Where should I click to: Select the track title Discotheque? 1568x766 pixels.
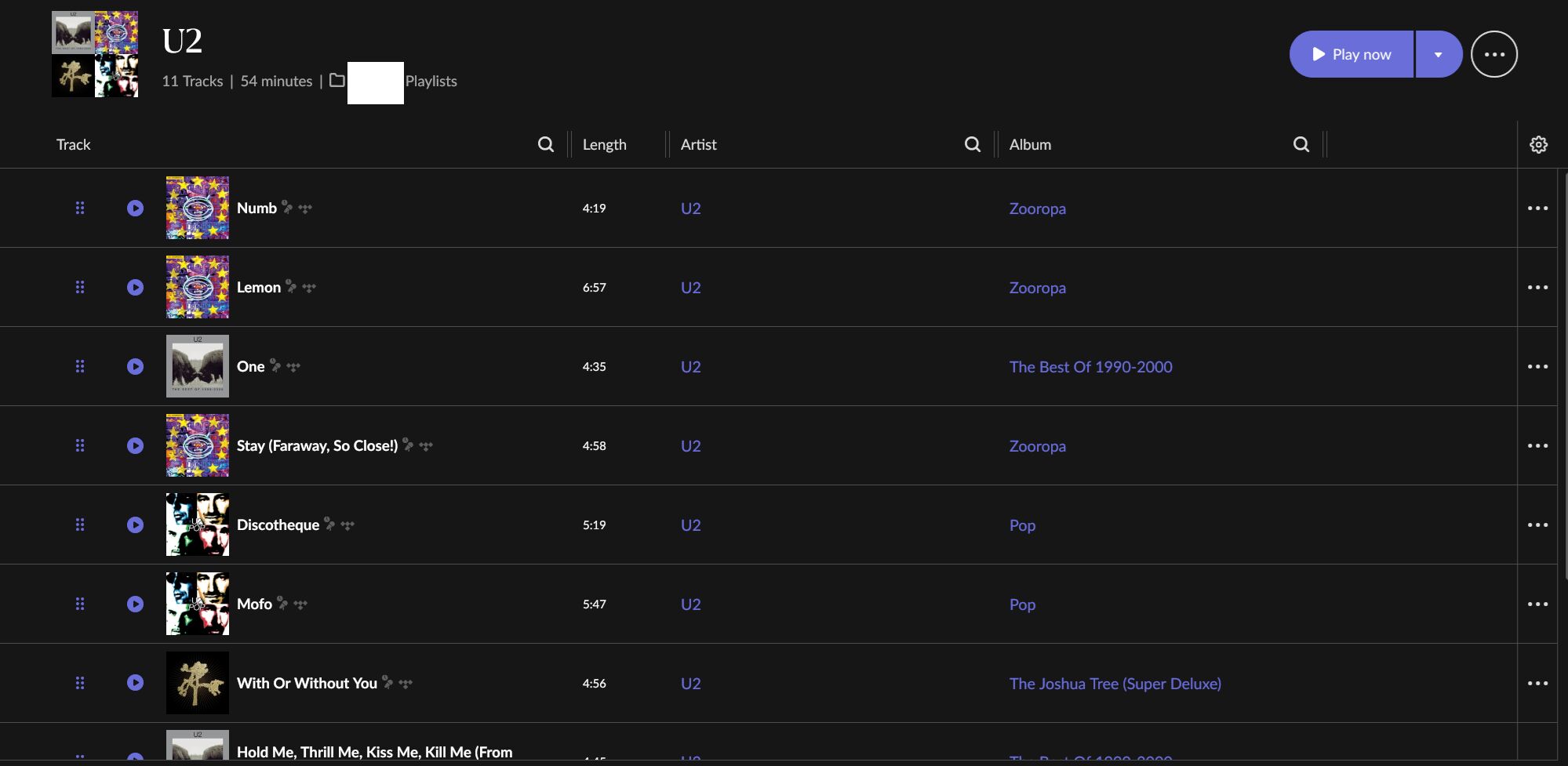[x=278, y=525]
